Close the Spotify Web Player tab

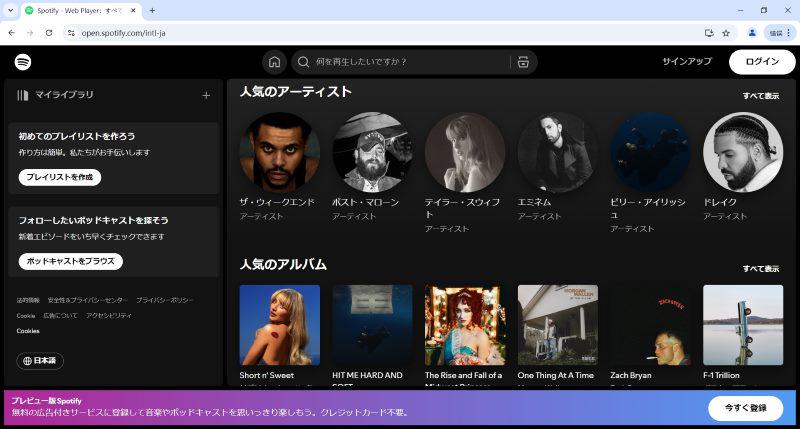[133, 10]
